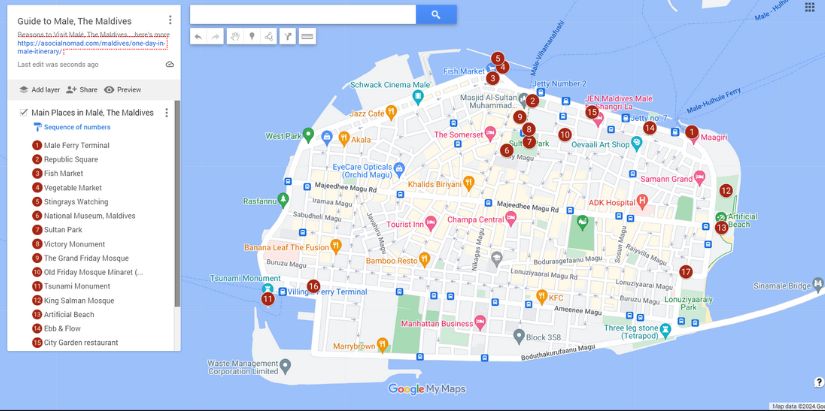This screenshot has width=825, height=411.
Task: Open the map title three-dot options menu
Action: [x=170, y=20]
